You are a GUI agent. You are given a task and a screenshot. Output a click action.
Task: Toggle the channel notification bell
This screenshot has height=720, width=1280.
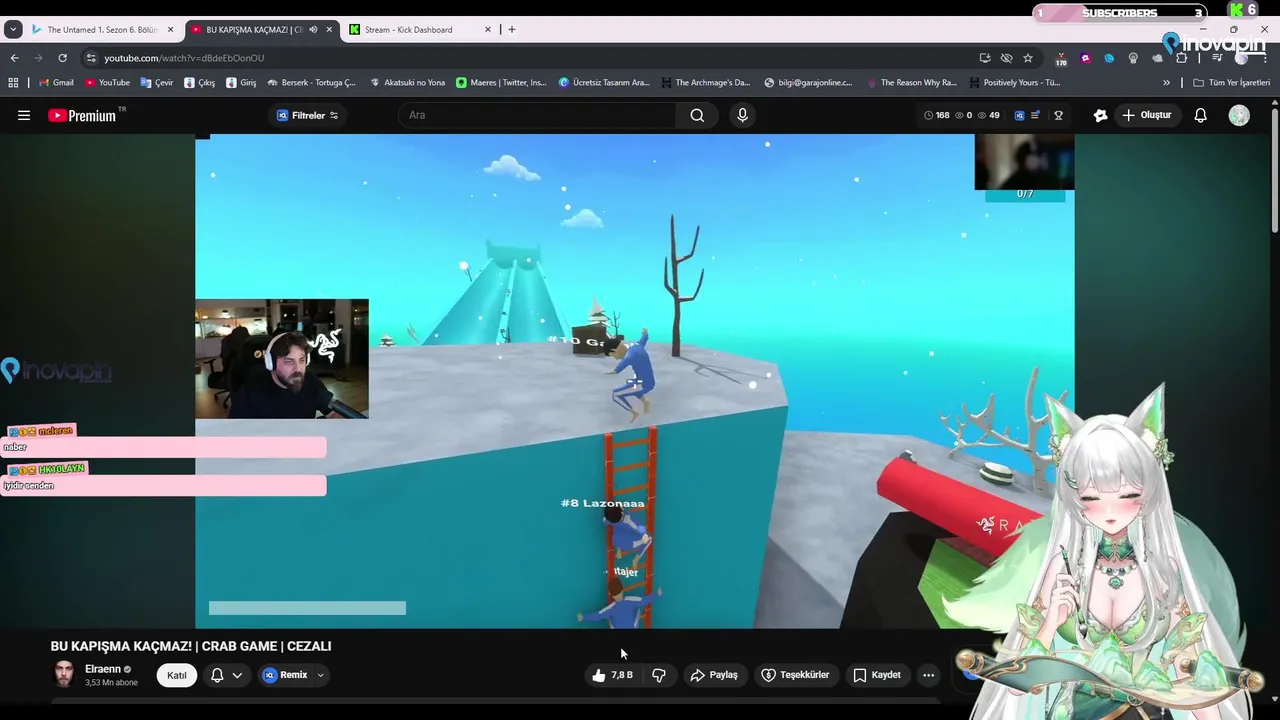click(217, 675)
